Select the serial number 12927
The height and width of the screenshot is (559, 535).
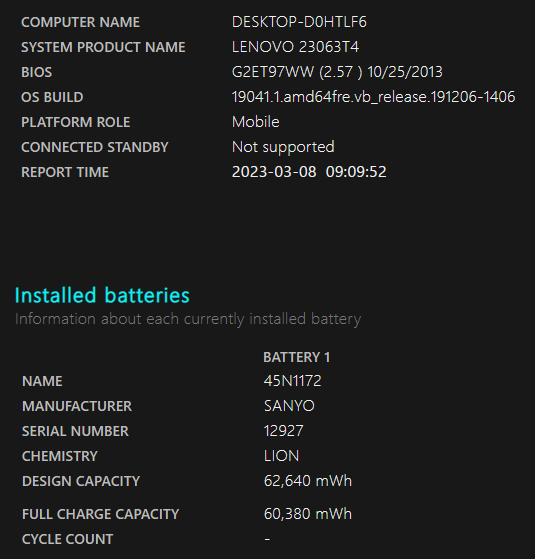coord(283,431)
